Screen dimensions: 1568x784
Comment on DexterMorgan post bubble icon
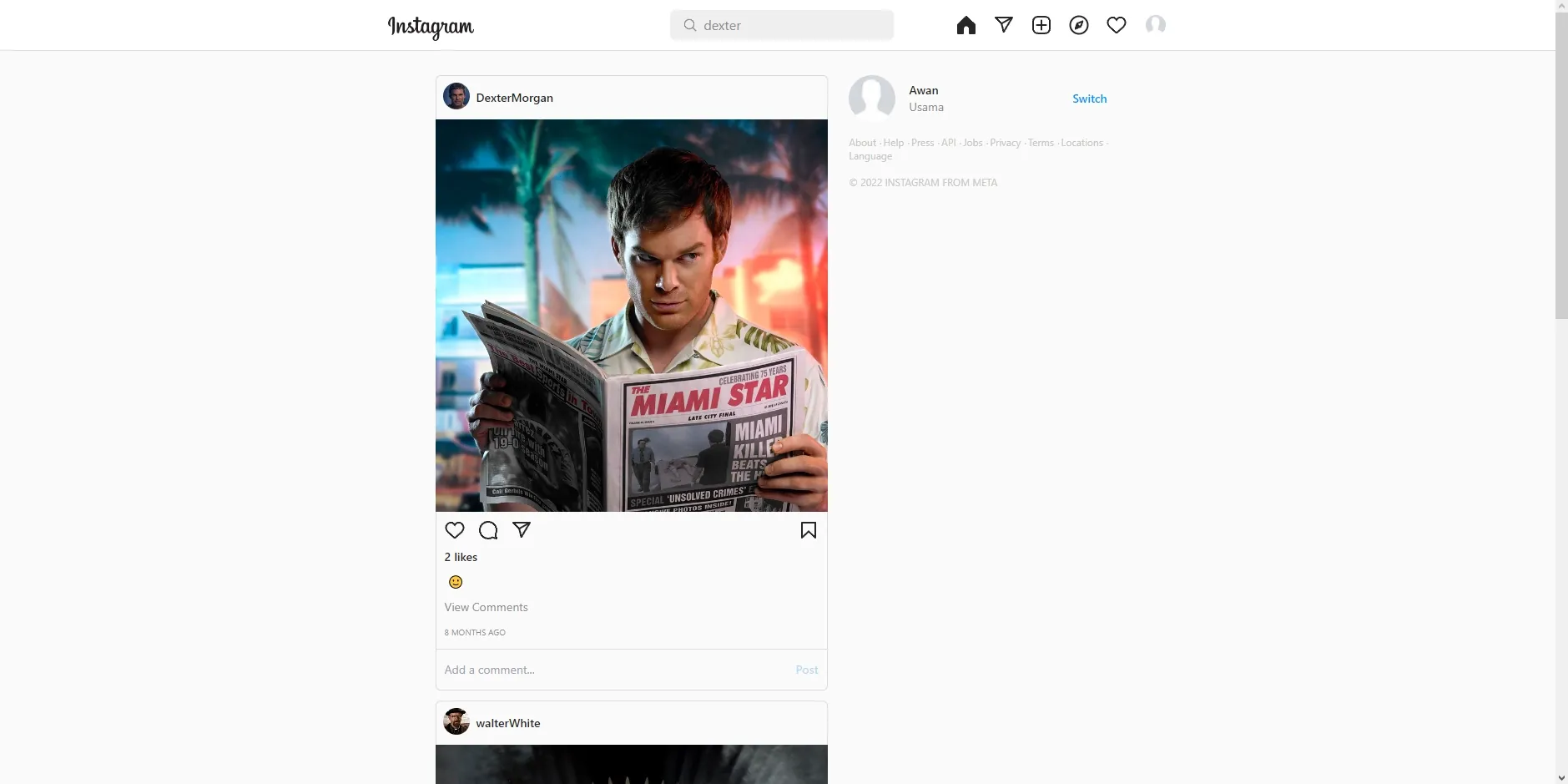(x=488, y=530)
